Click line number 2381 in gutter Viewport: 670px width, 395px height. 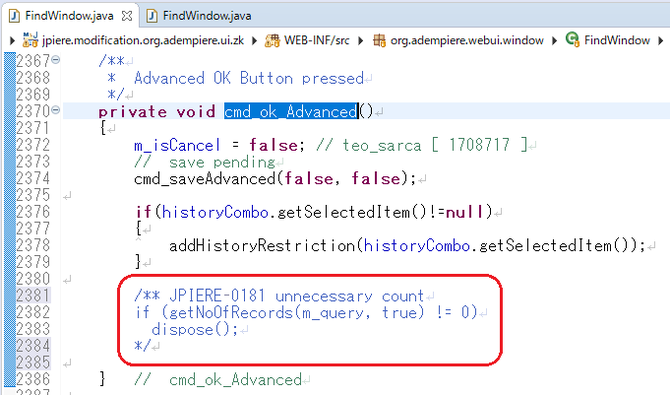click(33, 295)
